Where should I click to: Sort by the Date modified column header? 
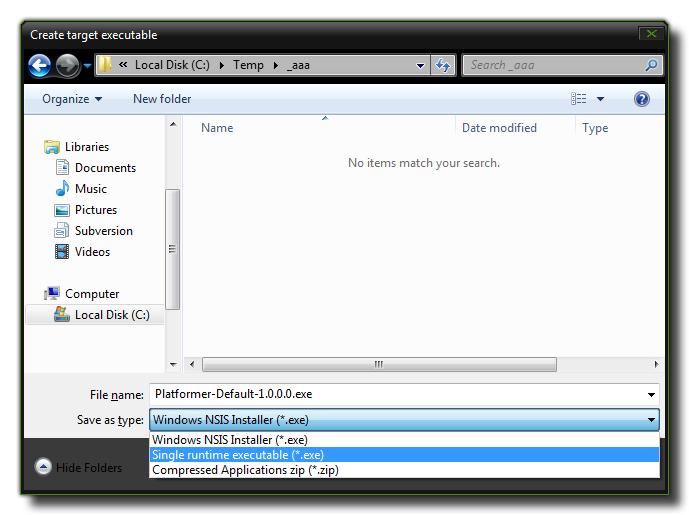499,128
